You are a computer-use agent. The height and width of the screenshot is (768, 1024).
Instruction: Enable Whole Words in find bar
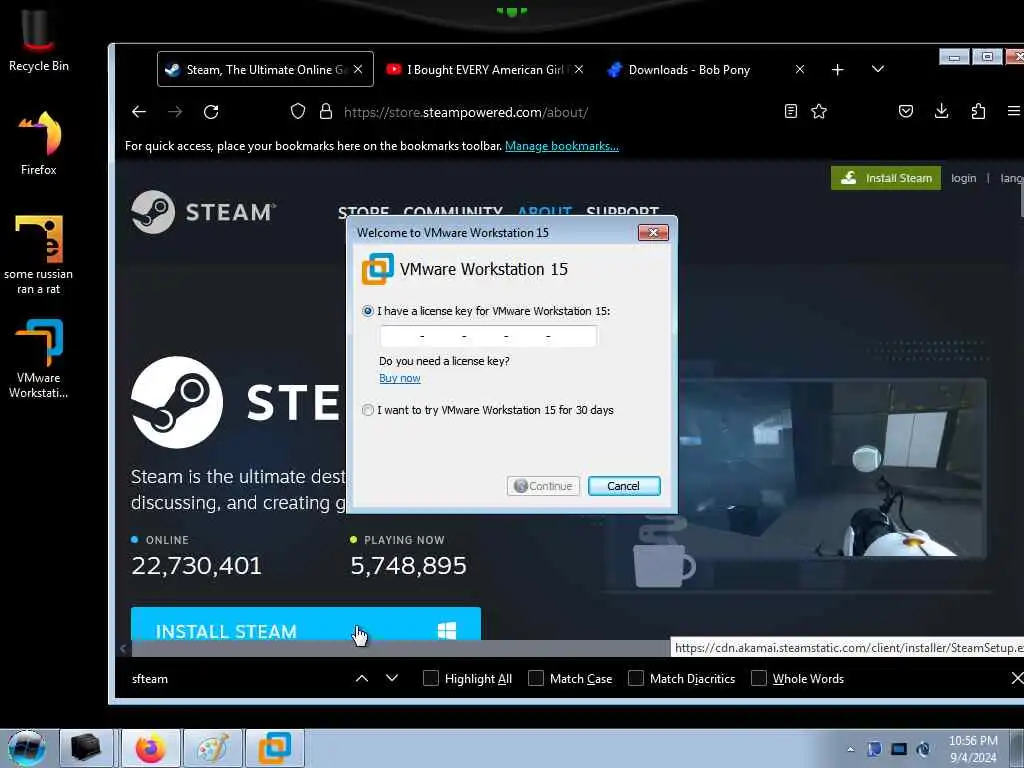pyautogui.click(x=758, y=679)
